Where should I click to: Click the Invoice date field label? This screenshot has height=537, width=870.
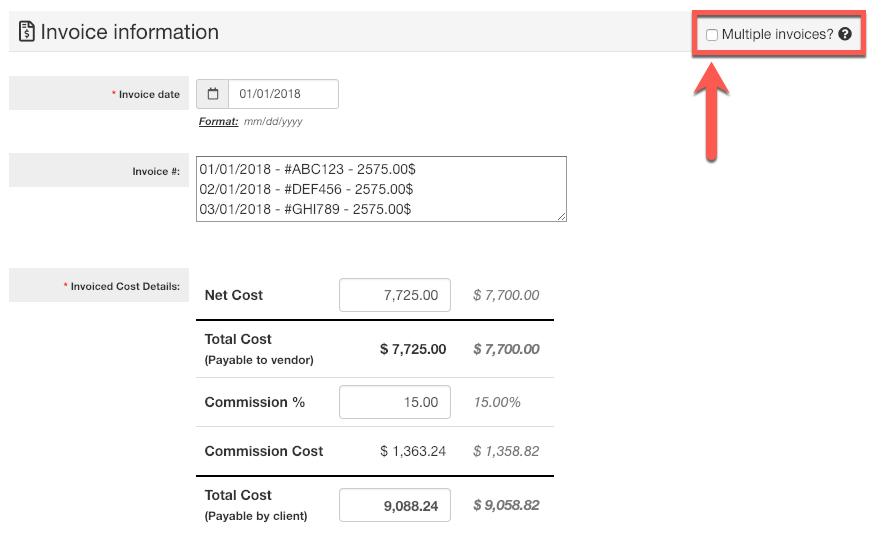click(148, 94)
